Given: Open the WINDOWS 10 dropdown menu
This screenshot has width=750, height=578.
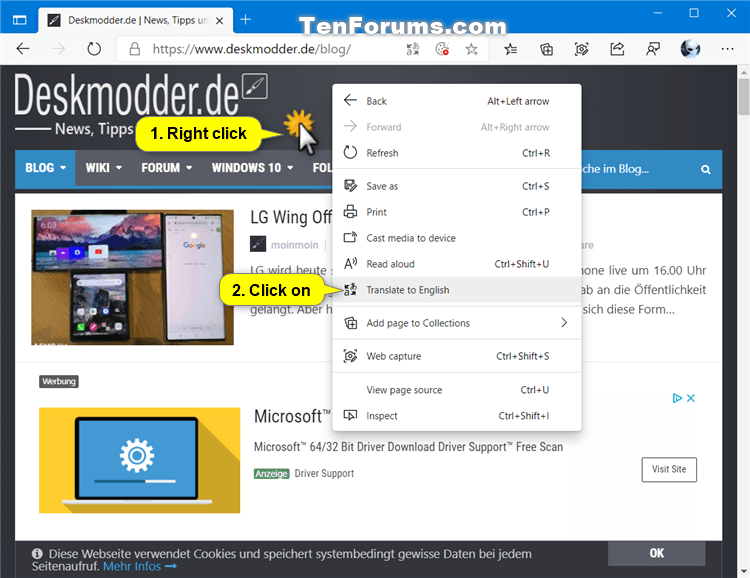Looking at the screenshot, I should point(252,168).
